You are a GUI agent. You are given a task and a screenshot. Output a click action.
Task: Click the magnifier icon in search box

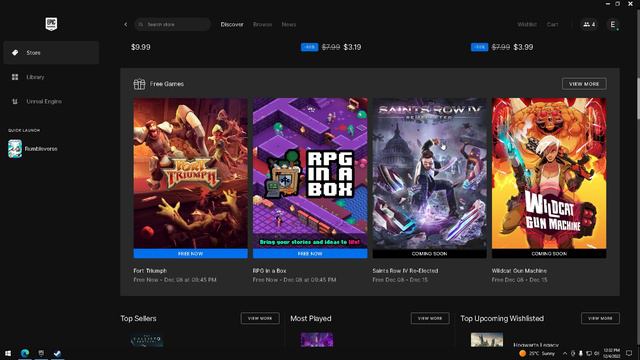tap(141, 24)
